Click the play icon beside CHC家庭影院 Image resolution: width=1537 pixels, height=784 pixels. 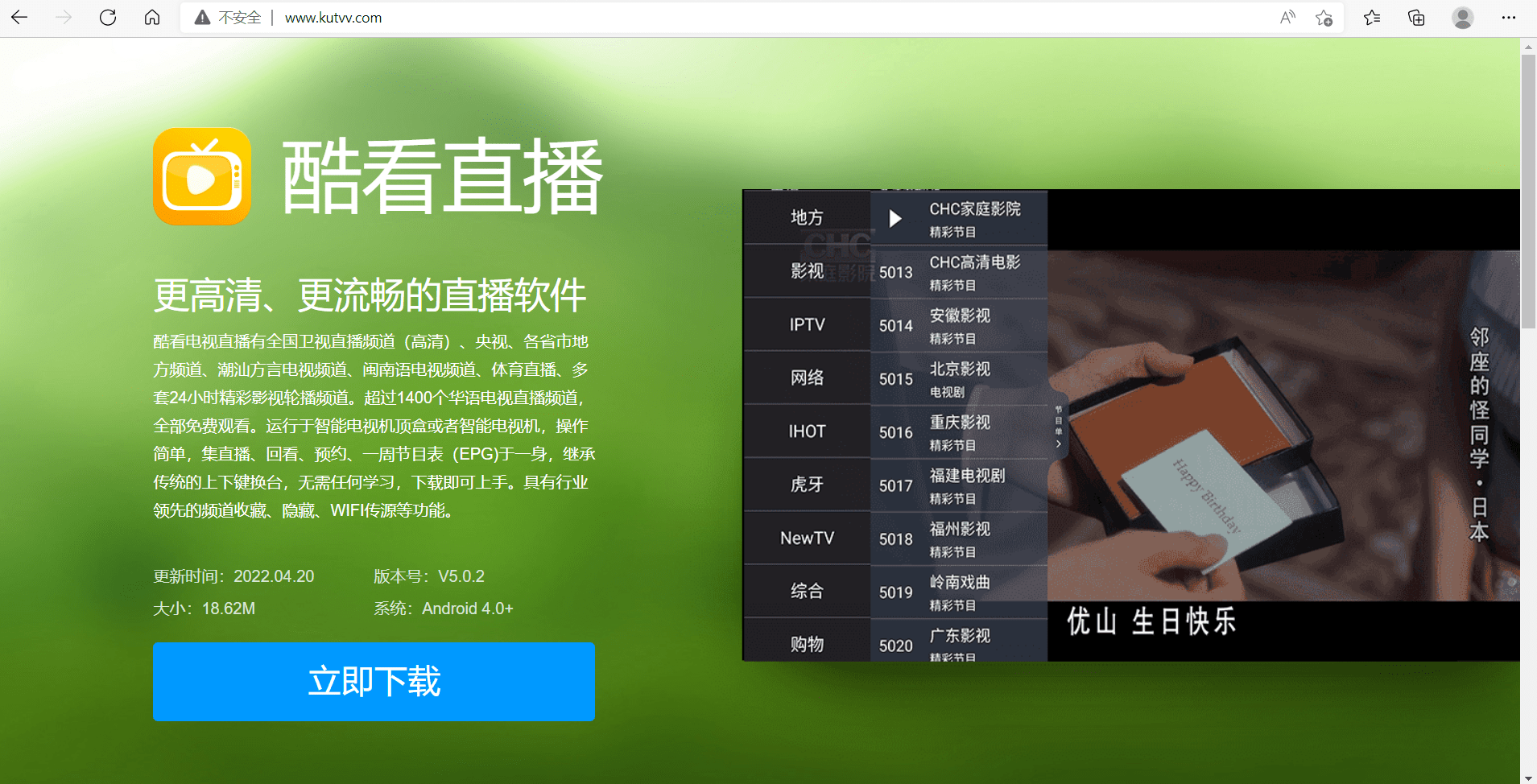pyautogui.click(x=894, y=217)
